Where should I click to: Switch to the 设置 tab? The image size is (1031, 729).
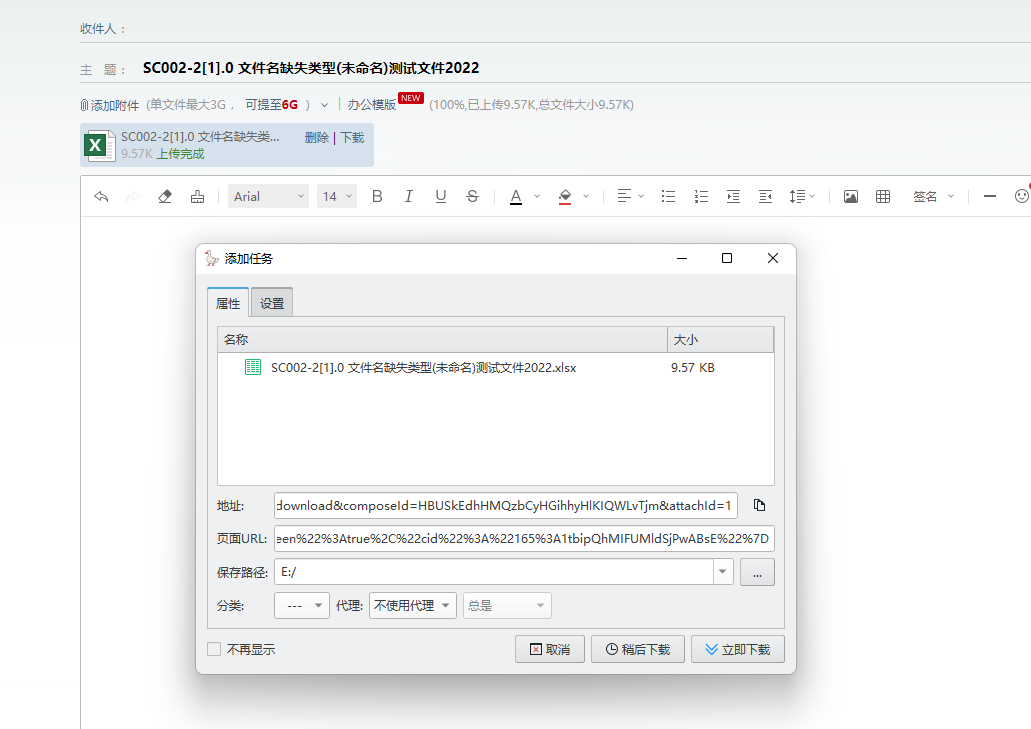click(271, 301)
